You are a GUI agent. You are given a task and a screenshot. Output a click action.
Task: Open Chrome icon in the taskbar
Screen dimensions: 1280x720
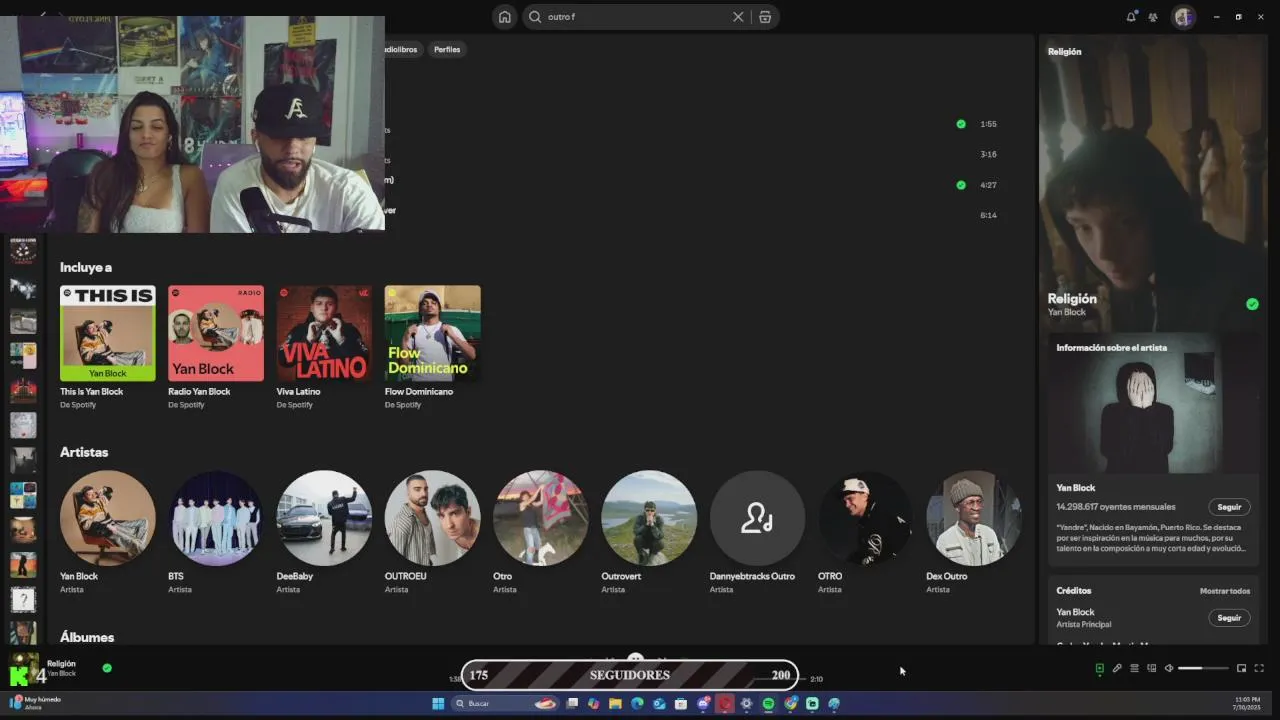(x=791, y=703)
